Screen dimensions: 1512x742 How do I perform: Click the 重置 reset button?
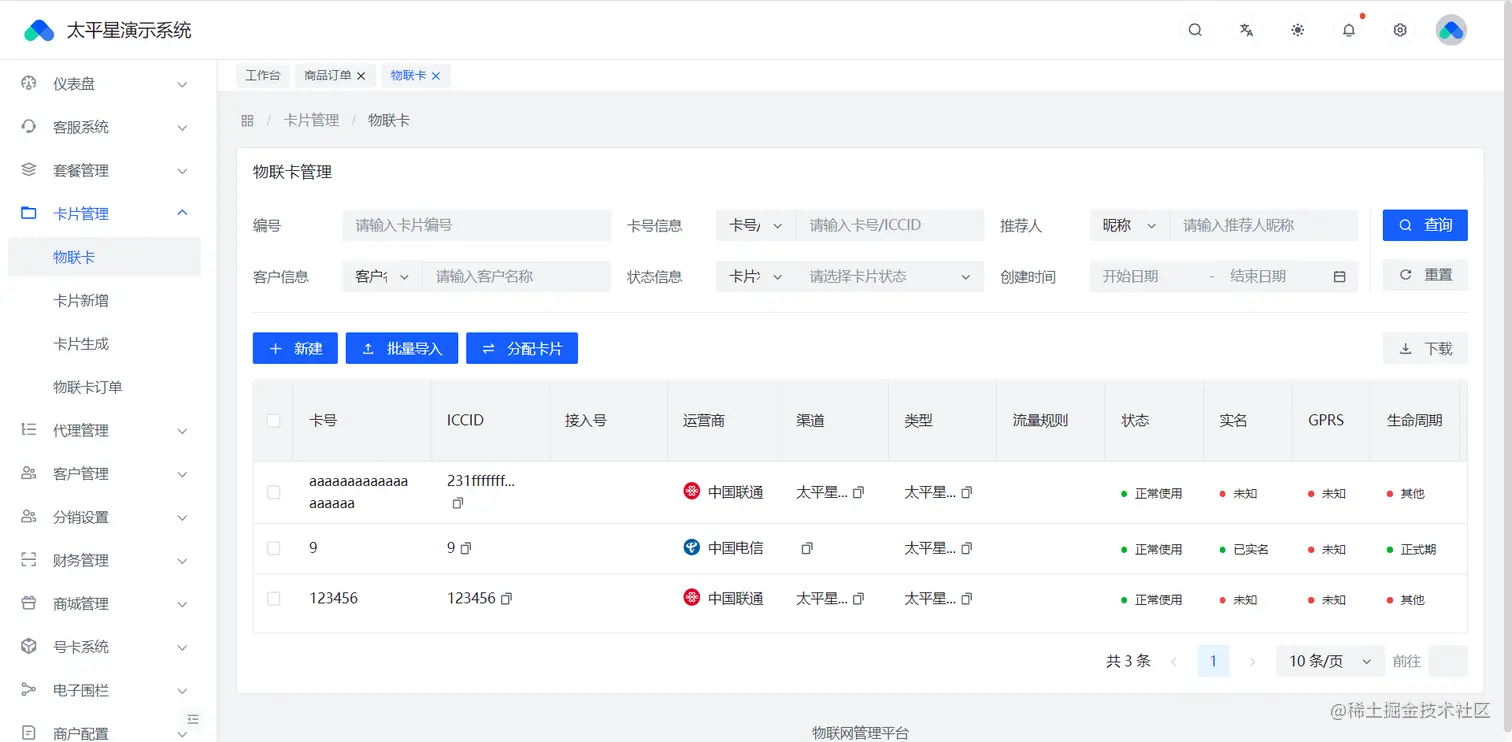pos(1425,275)
